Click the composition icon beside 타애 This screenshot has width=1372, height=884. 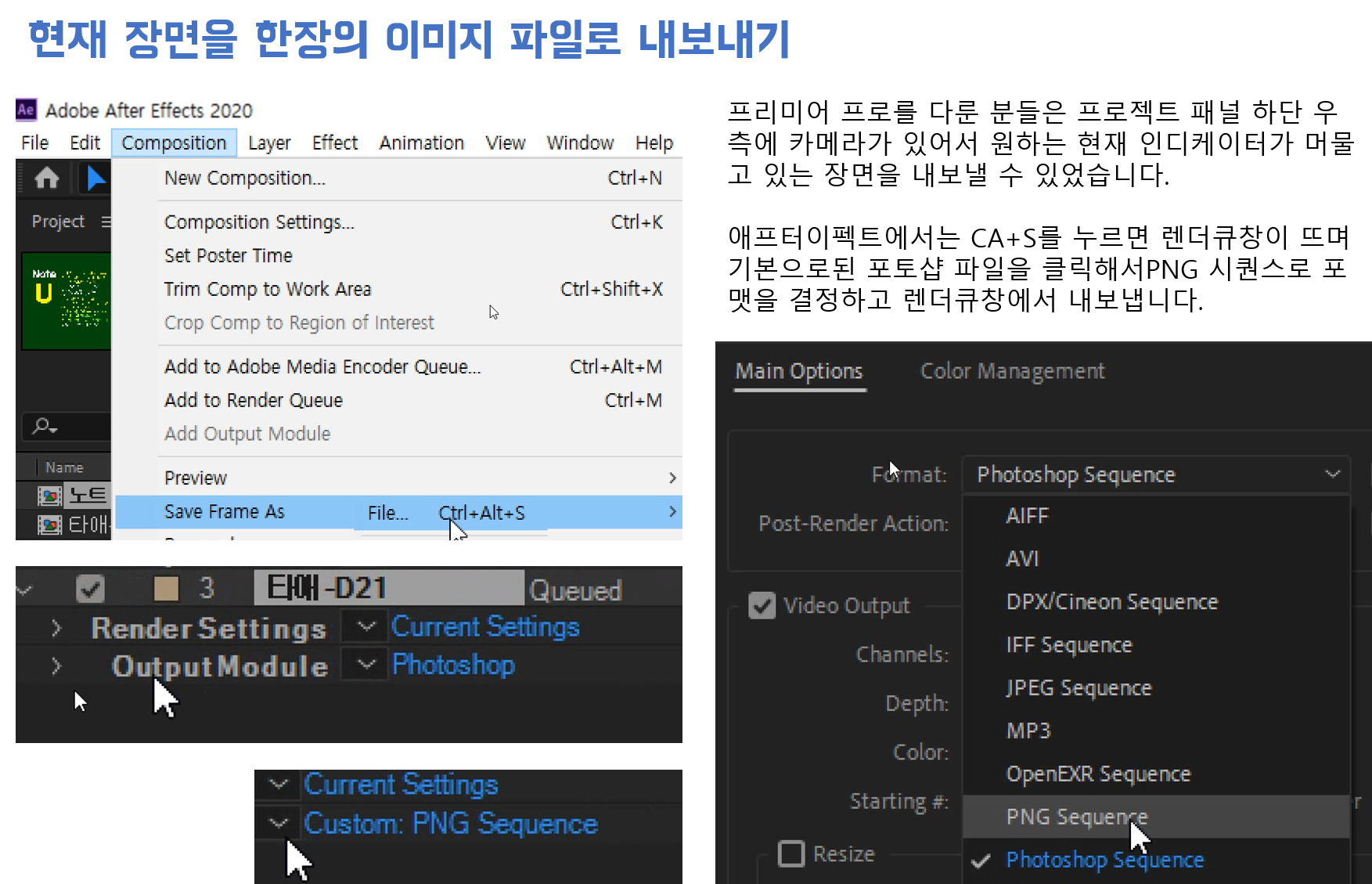tap(50, 525)
